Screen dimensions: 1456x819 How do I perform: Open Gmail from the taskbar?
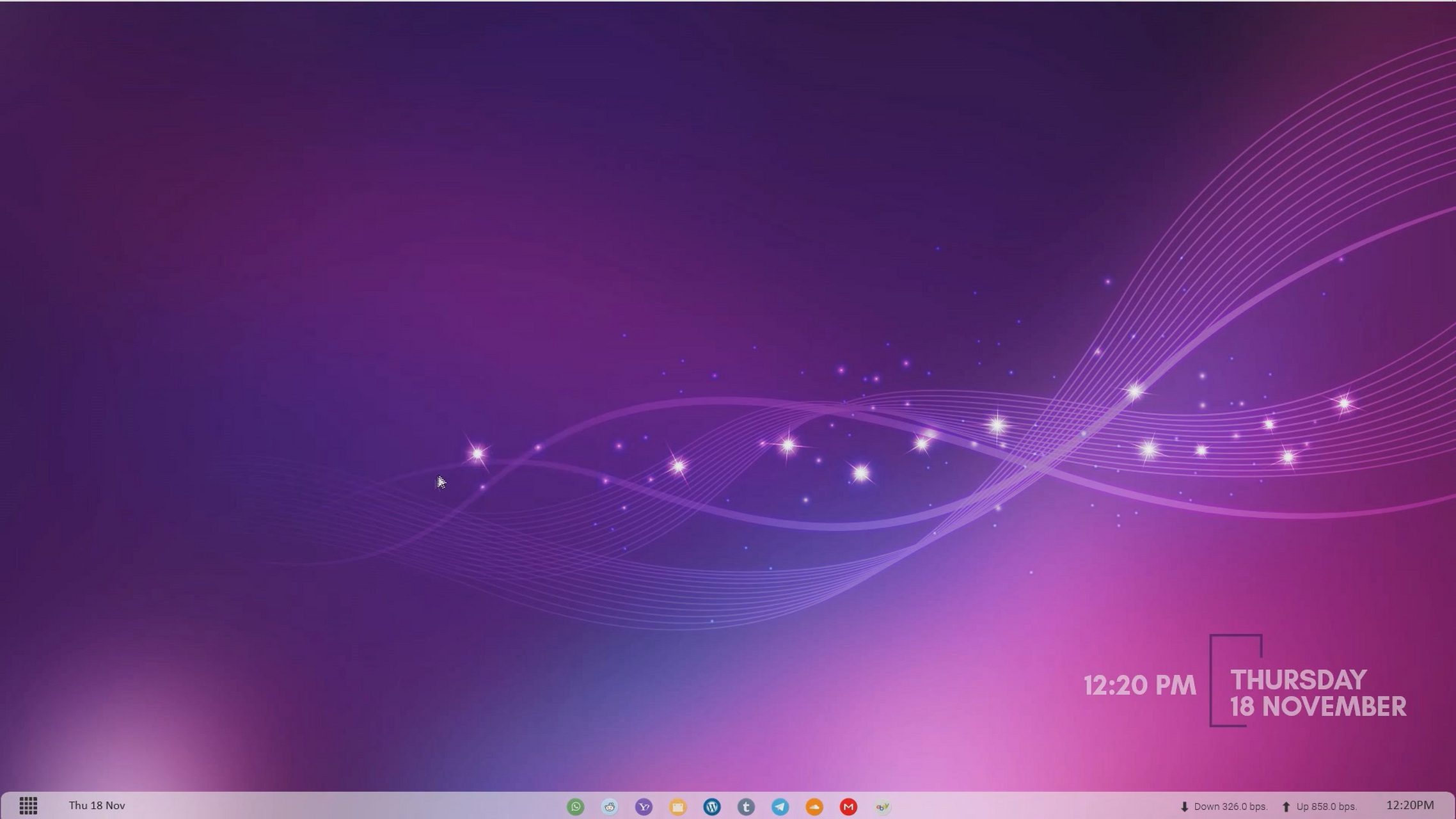point(848,806)
